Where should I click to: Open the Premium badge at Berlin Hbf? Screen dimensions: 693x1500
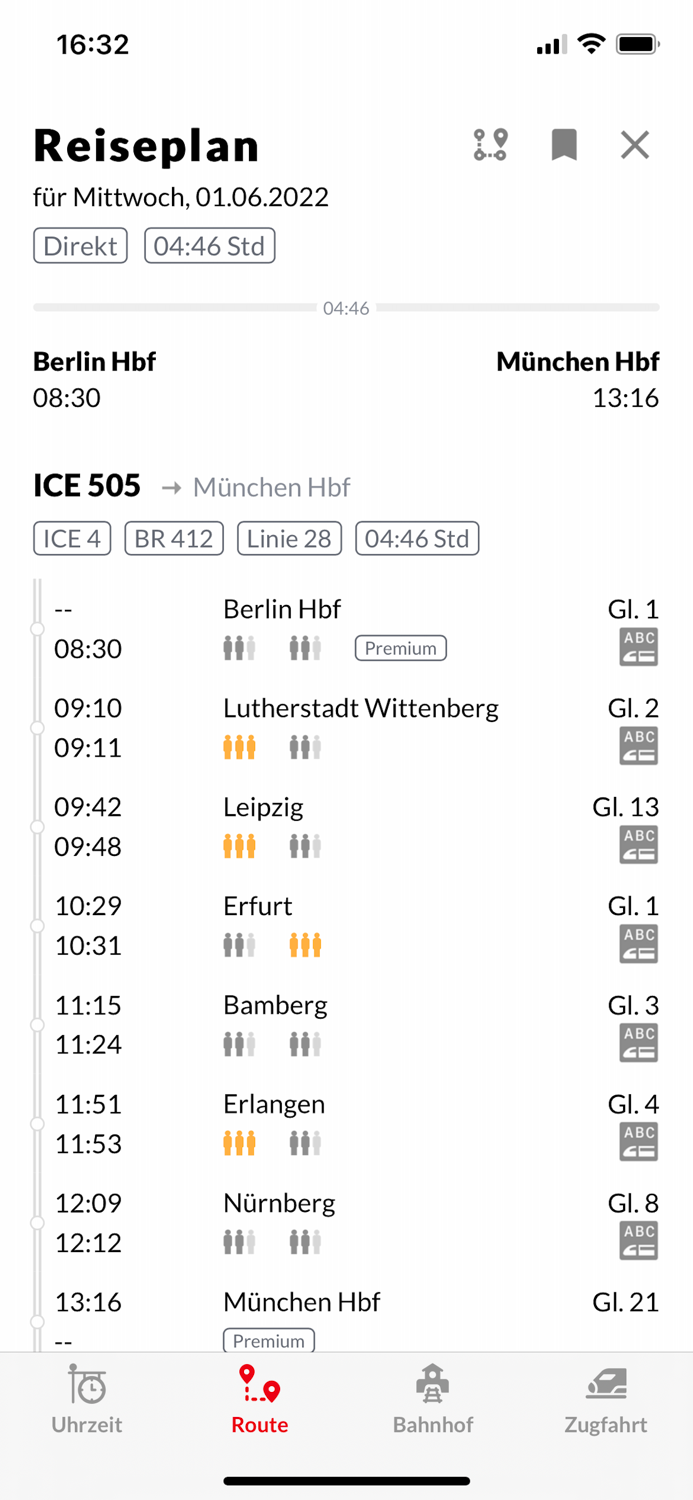click(400, 648)
